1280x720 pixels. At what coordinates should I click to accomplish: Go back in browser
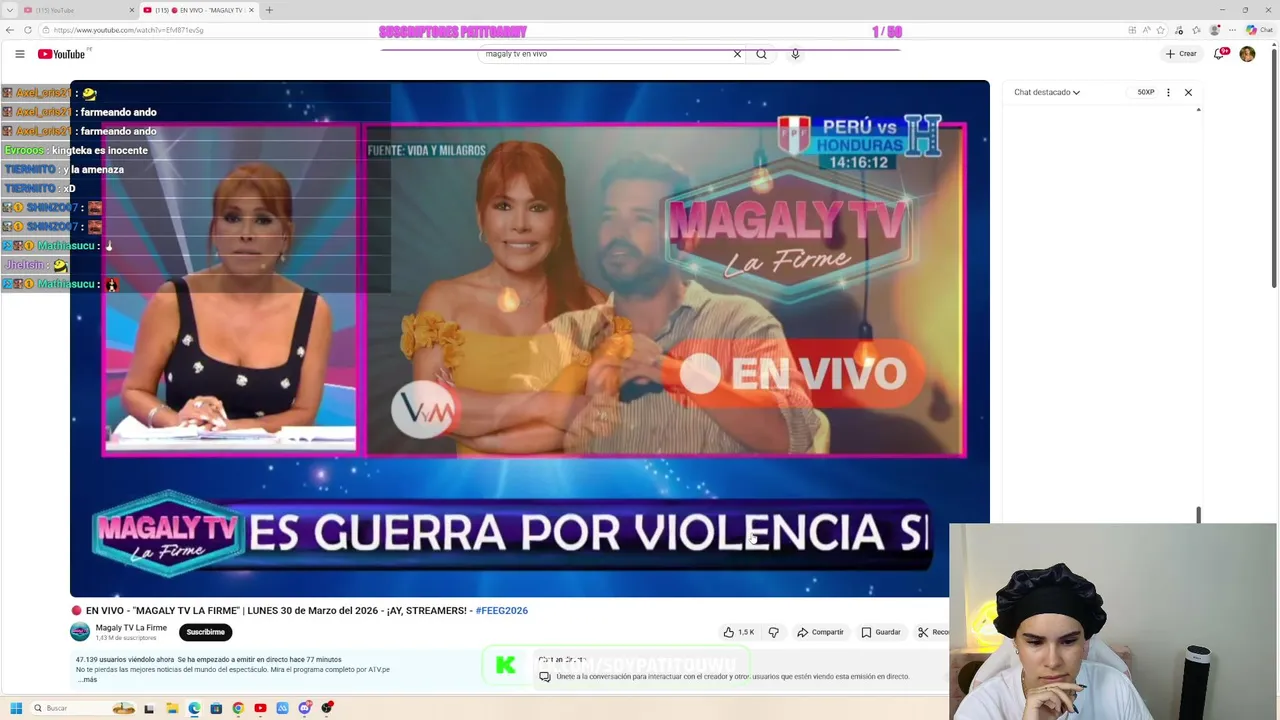click(x=10, y=30)
